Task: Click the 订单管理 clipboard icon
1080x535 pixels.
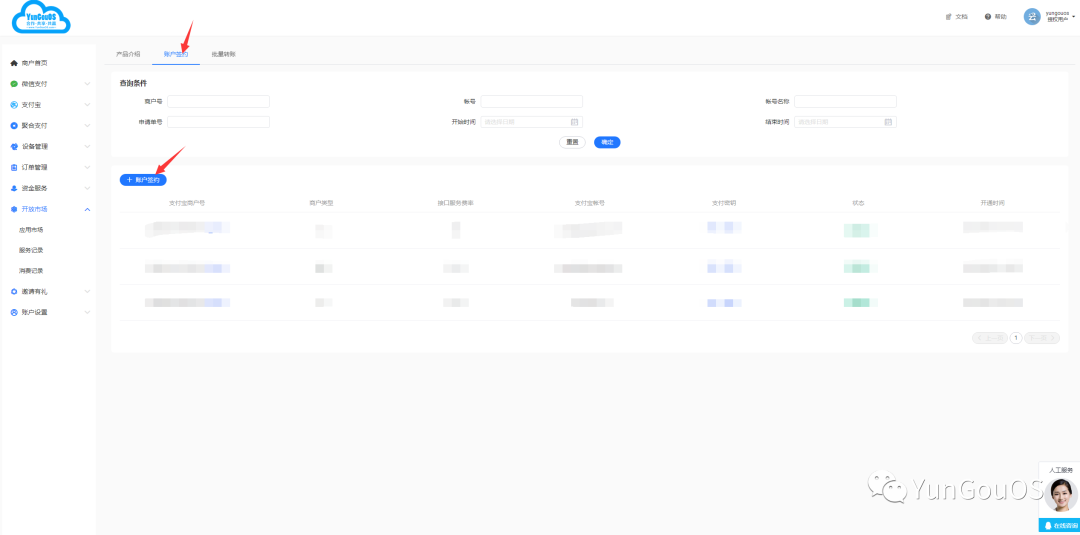Action: (14, 167)
